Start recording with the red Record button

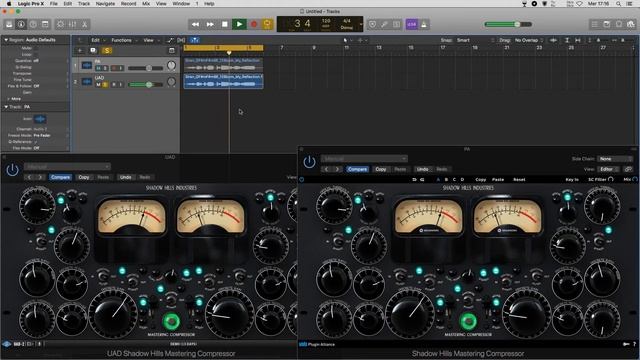click(x=254, y=24)
